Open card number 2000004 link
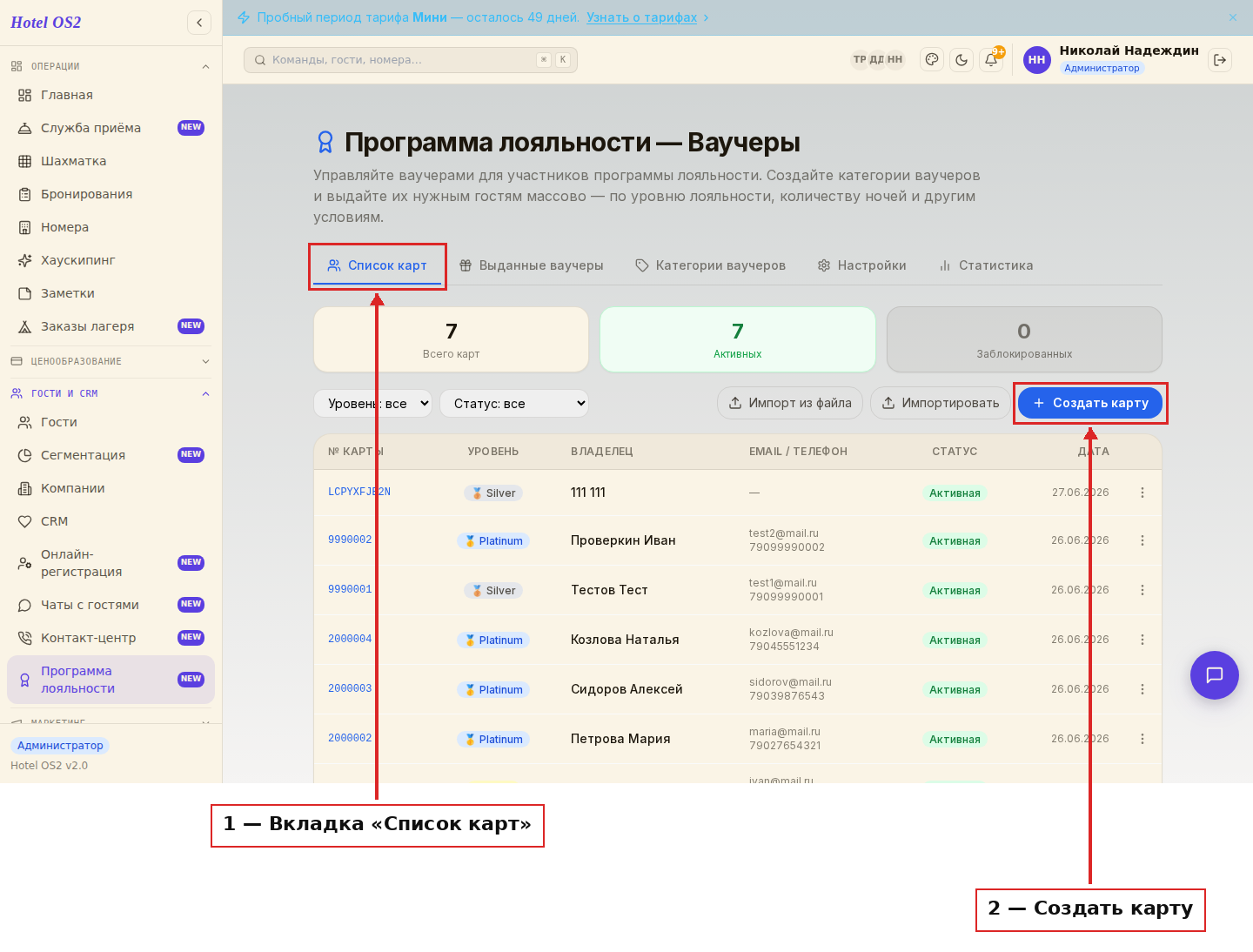The image size is (1253, 952). coord(350,640)
